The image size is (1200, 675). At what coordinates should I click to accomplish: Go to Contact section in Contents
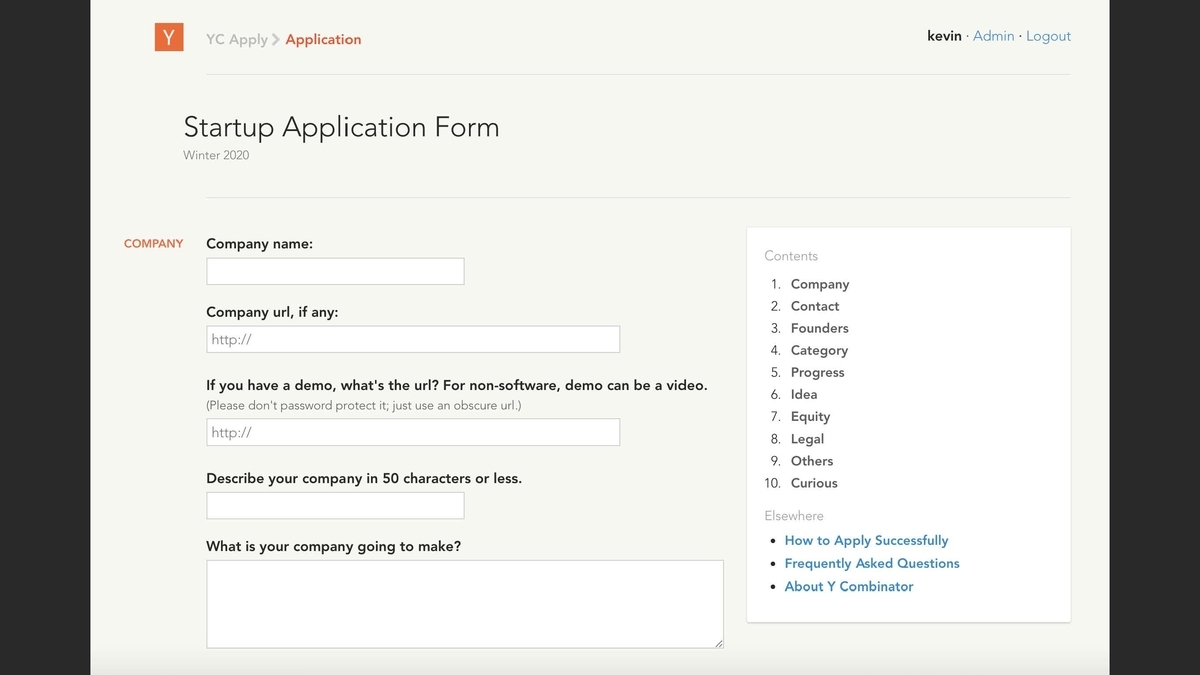coord(815,306)
